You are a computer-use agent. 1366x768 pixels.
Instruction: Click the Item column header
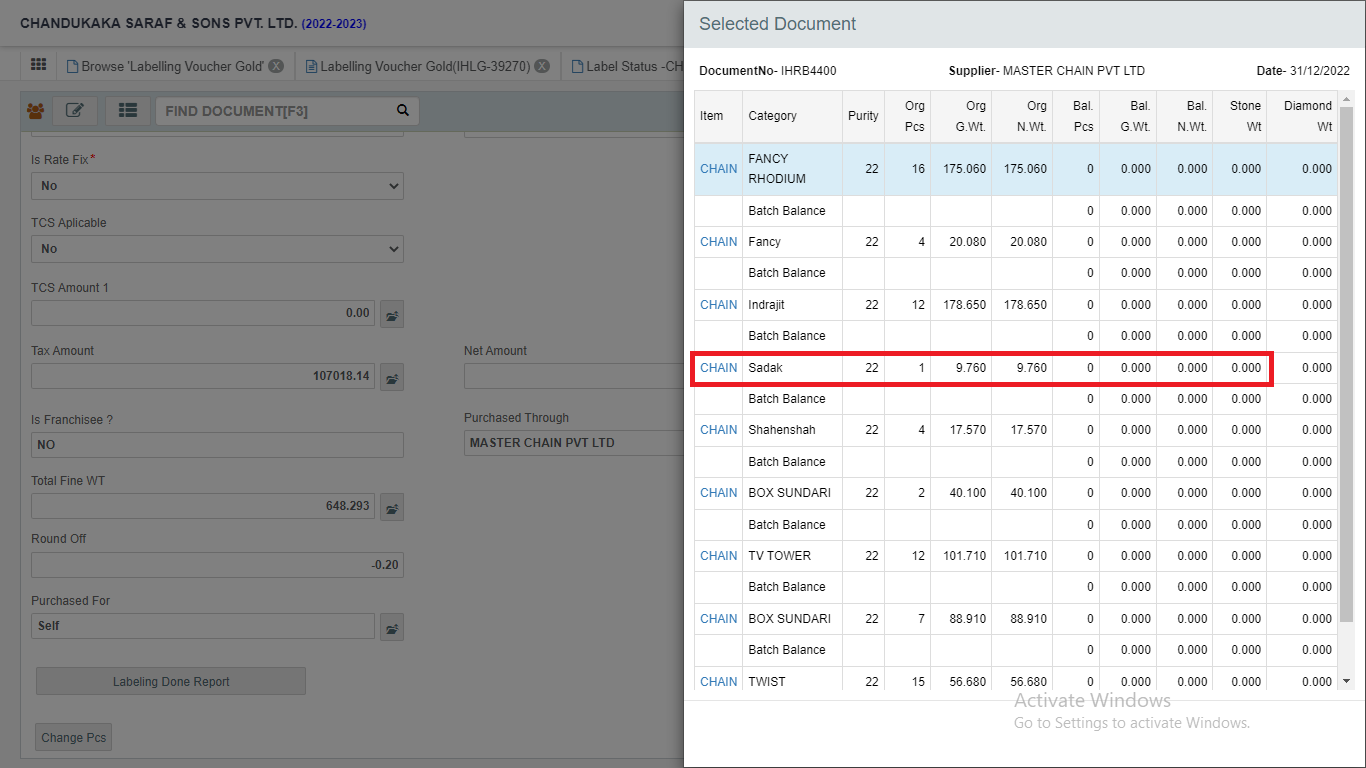pyautogui.click(x=719, y=116)
